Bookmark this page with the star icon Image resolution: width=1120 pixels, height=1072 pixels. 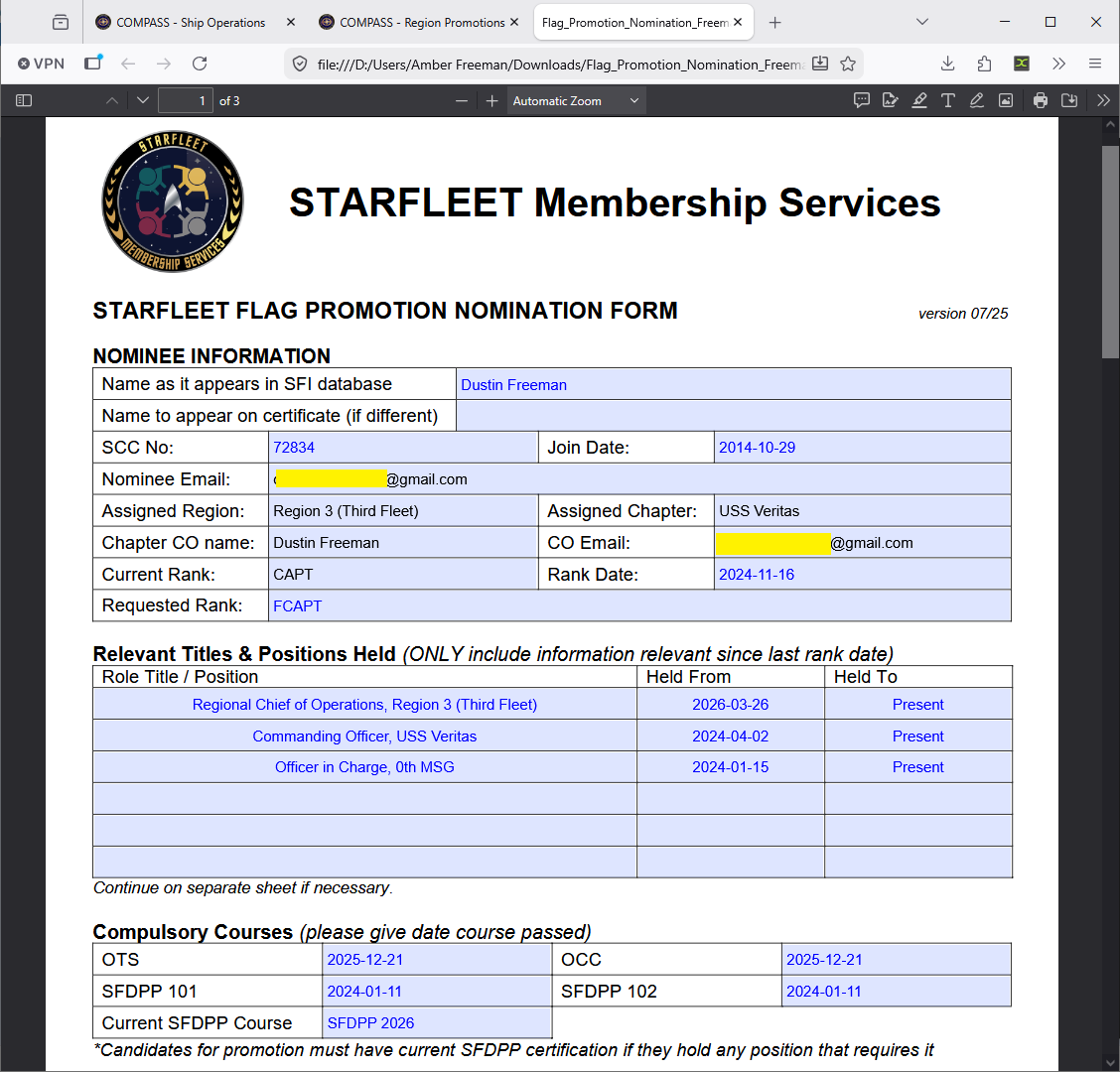(848, 65)
